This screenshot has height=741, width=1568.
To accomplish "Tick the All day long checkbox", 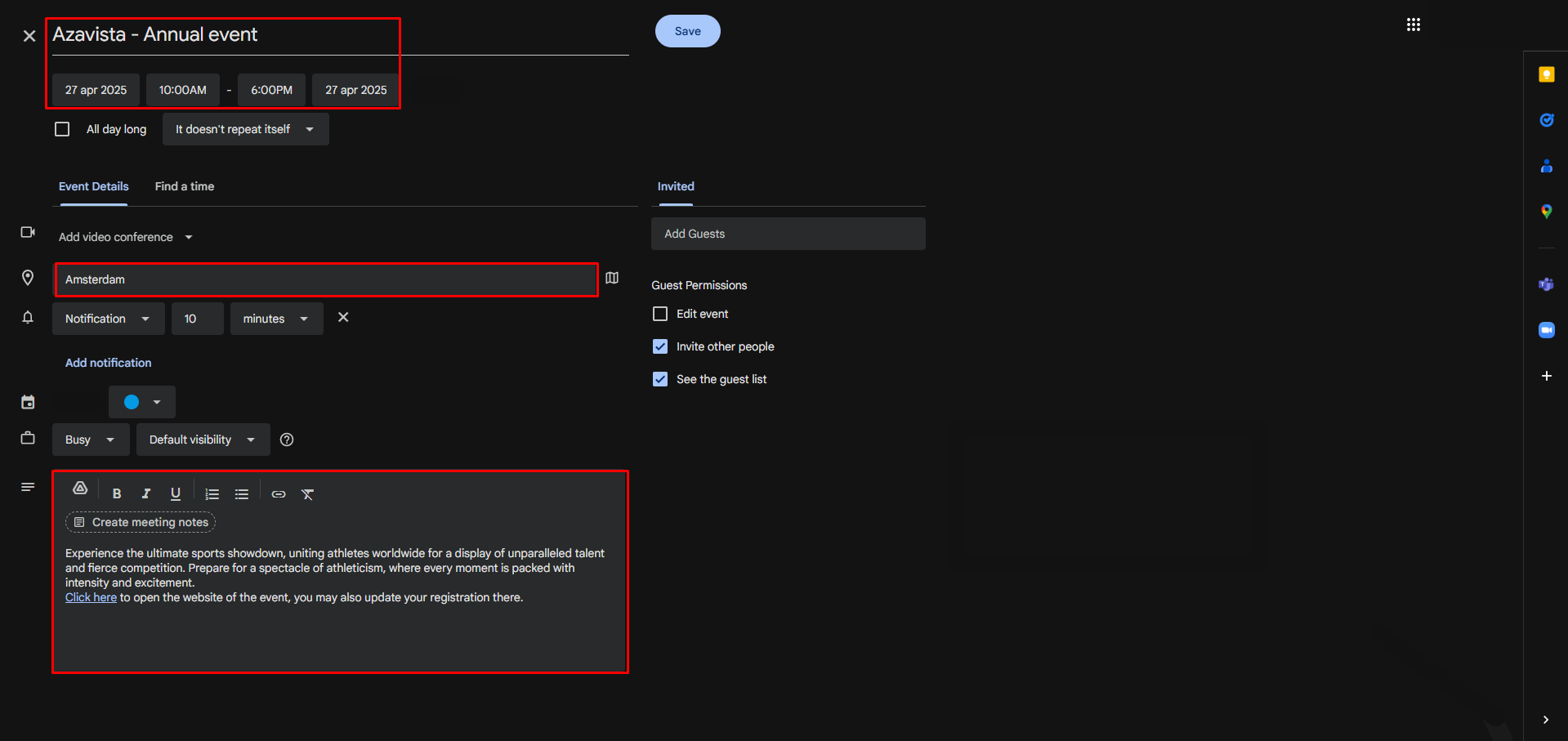I will [x=62, y=129].
